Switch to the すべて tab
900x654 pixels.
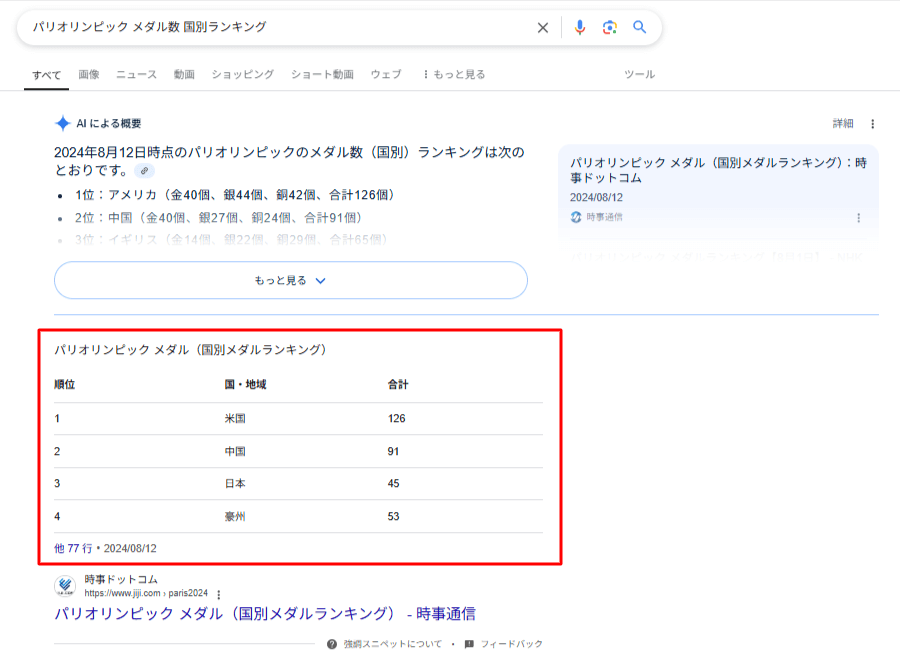(x=46, y=75)
